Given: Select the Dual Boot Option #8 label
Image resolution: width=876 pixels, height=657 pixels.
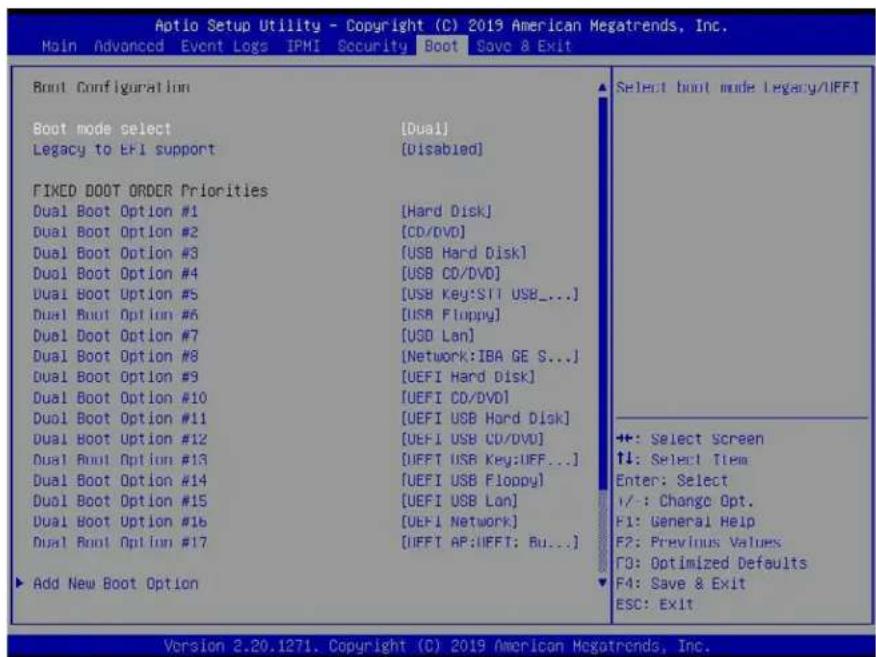Looking at the screenshot, I should click(x=115, y=356).
